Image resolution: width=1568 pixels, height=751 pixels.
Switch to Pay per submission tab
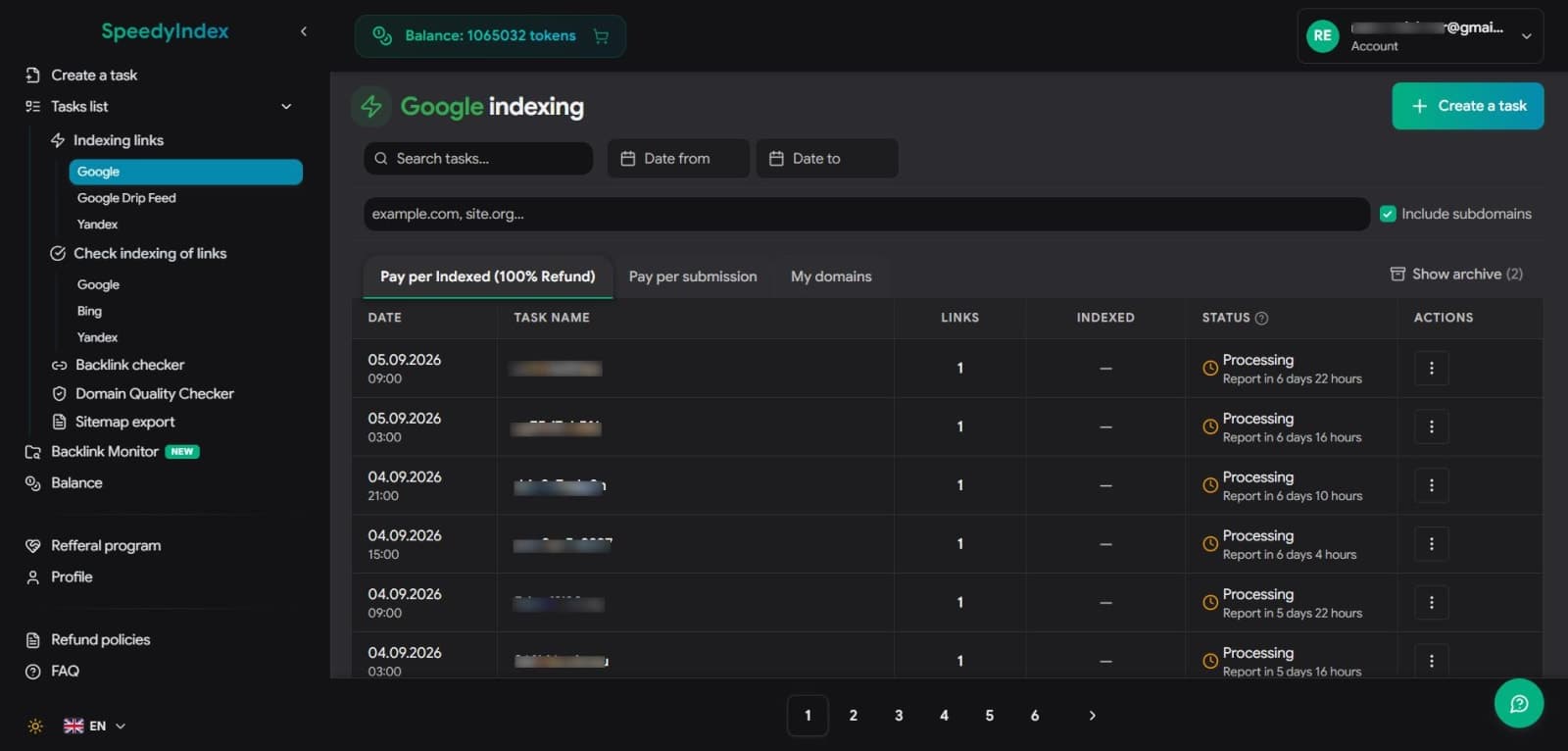coord(693,276)
